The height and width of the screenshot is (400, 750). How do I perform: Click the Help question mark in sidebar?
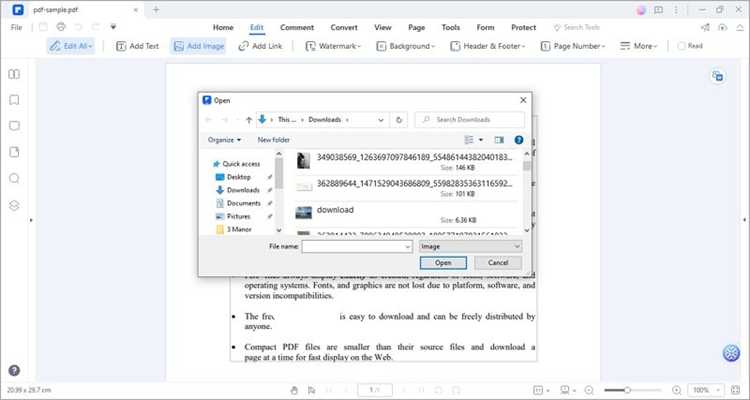click(x=14, y=370)
